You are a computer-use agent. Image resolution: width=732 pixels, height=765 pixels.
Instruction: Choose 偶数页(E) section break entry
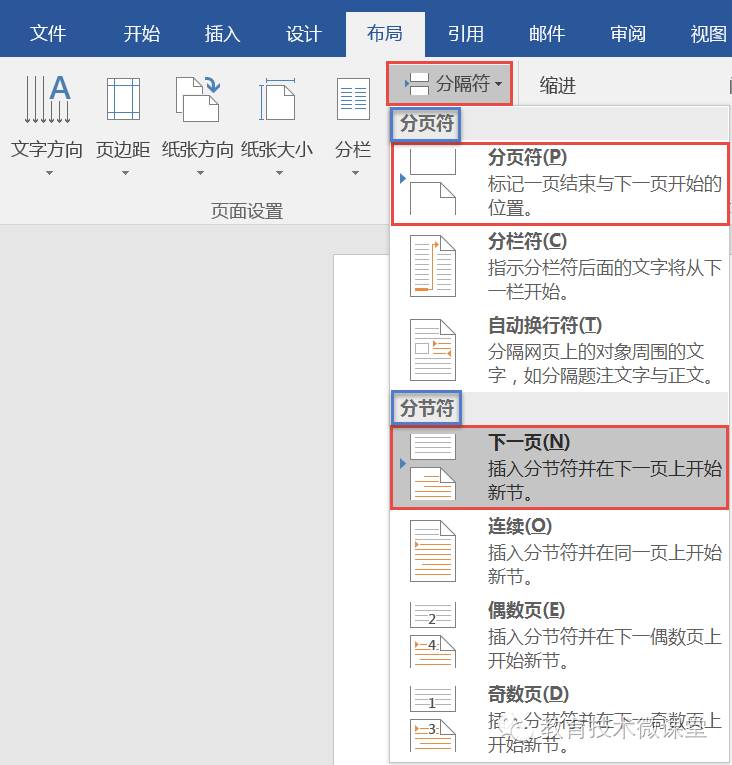[560, 635]
